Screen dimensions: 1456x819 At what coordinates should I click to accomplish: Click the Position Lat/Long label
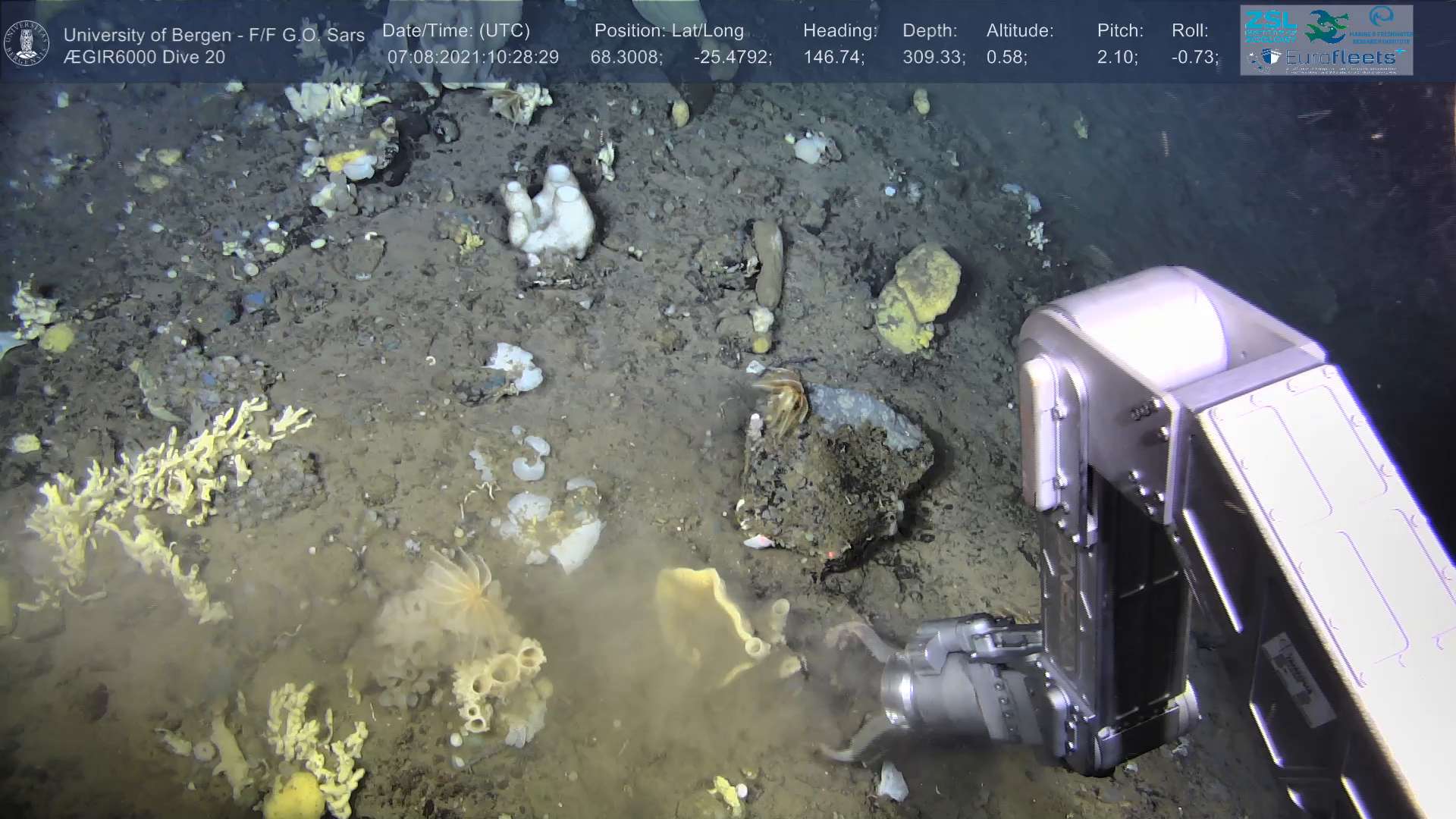(x=668, y=30)
